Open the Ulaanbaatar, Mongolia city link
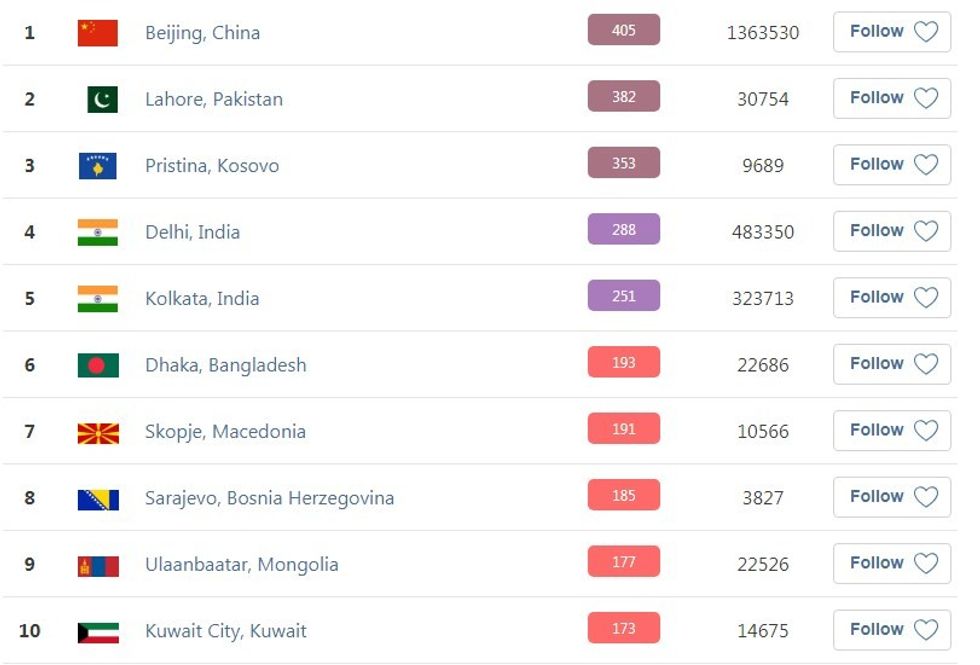Screen dimensions: 980x665 pos(242,565)
